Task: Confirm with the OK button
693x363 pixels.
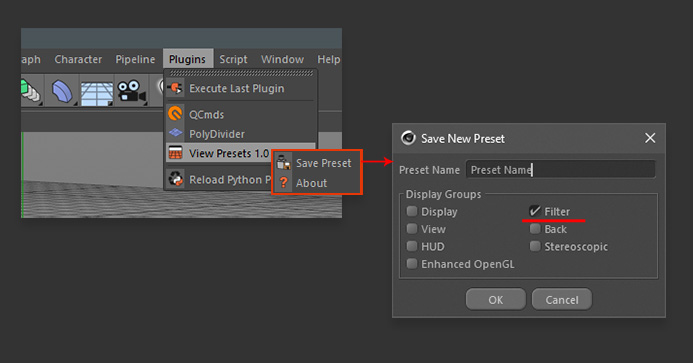Action: 495,300
